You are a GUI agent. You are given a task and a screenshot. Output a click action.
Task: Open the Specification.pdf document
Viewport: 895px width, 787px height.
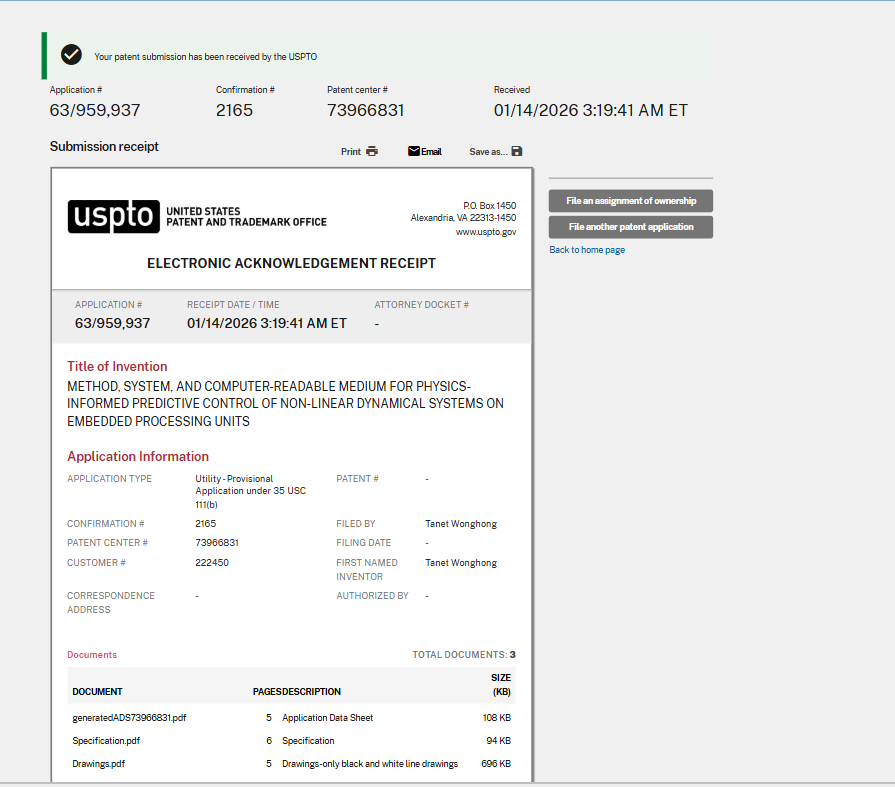[x=104, y=740]
